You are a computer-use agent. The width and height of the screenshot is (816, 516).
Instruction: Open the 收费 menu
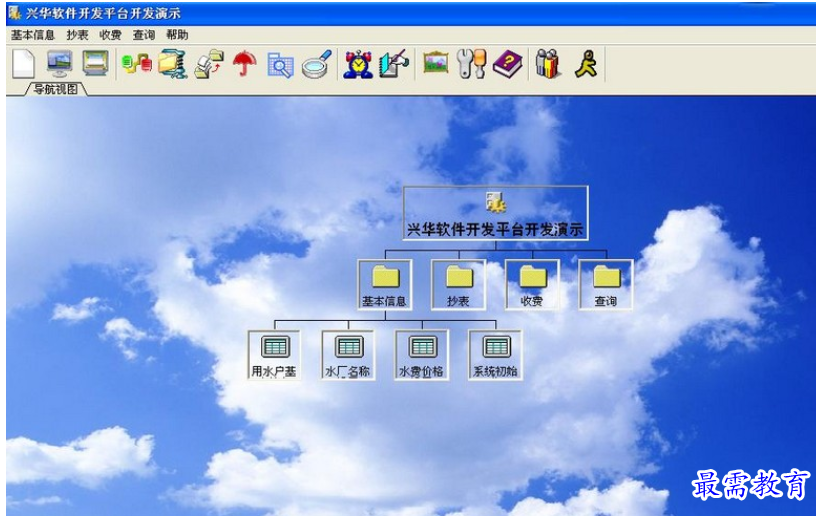click(110, 35)
